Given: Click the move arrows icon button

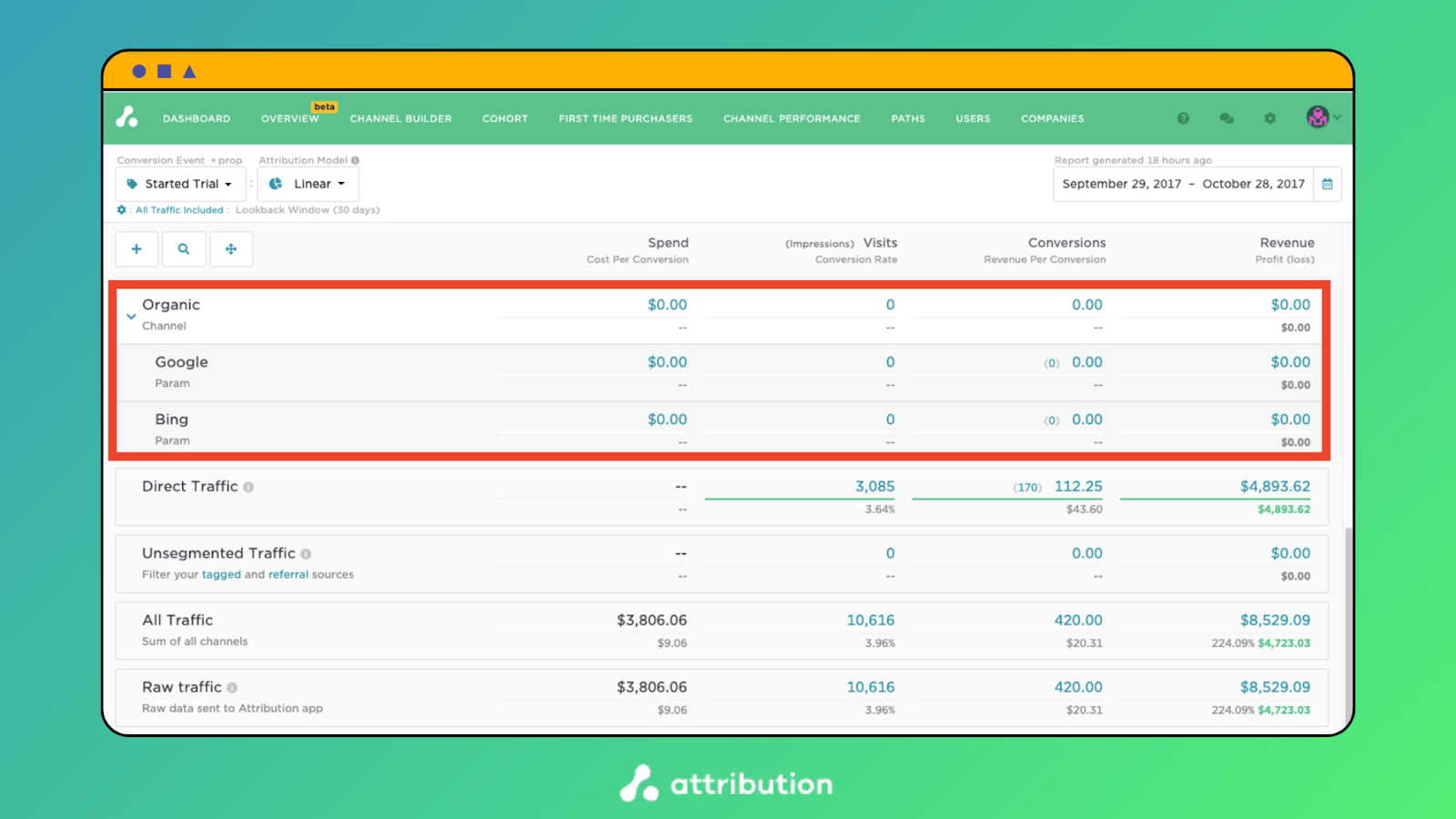Looking at the screenshot, I should [231, 249].
